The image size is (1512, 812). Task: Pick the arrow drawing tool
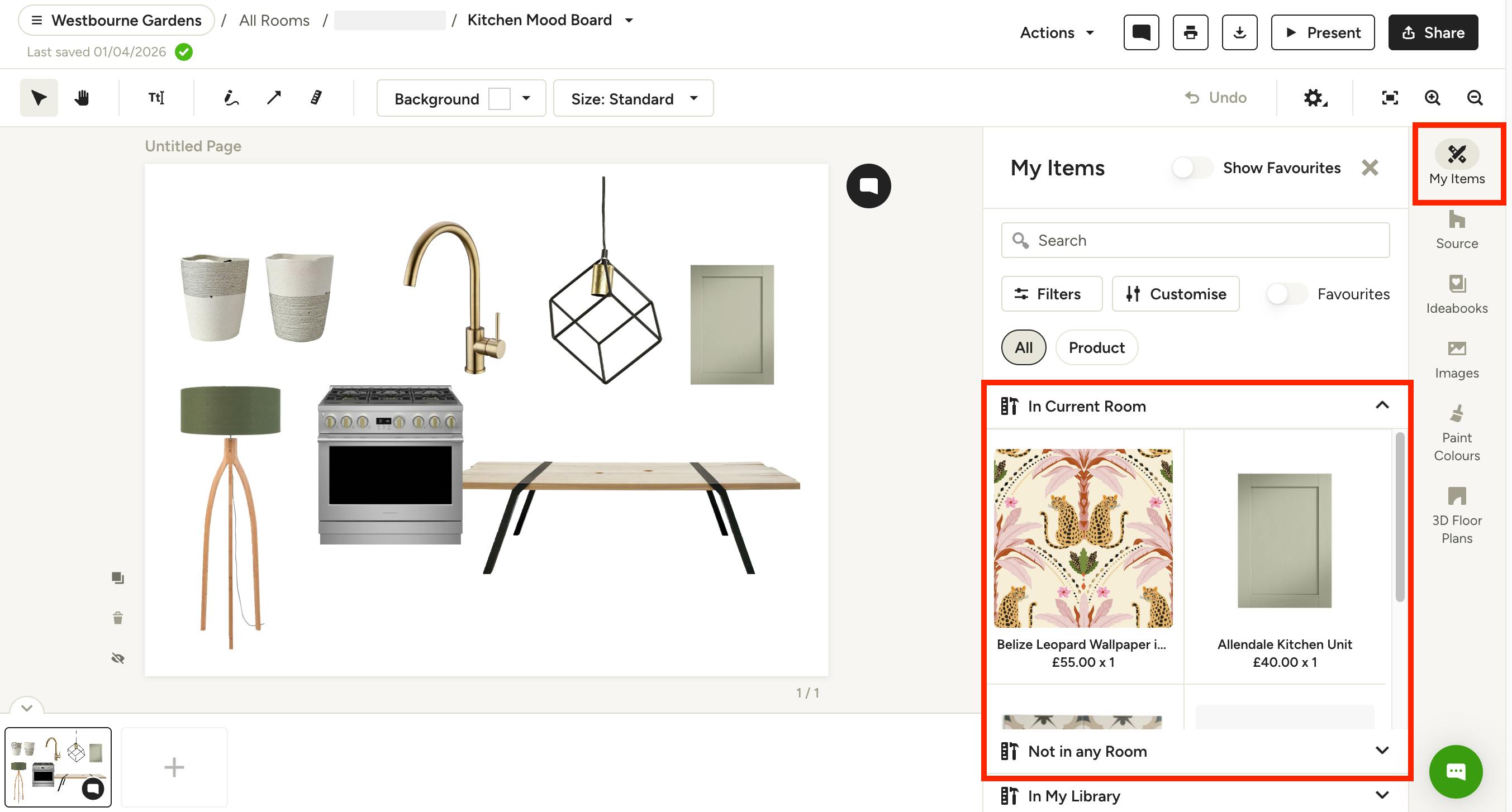tap(274, 98)
